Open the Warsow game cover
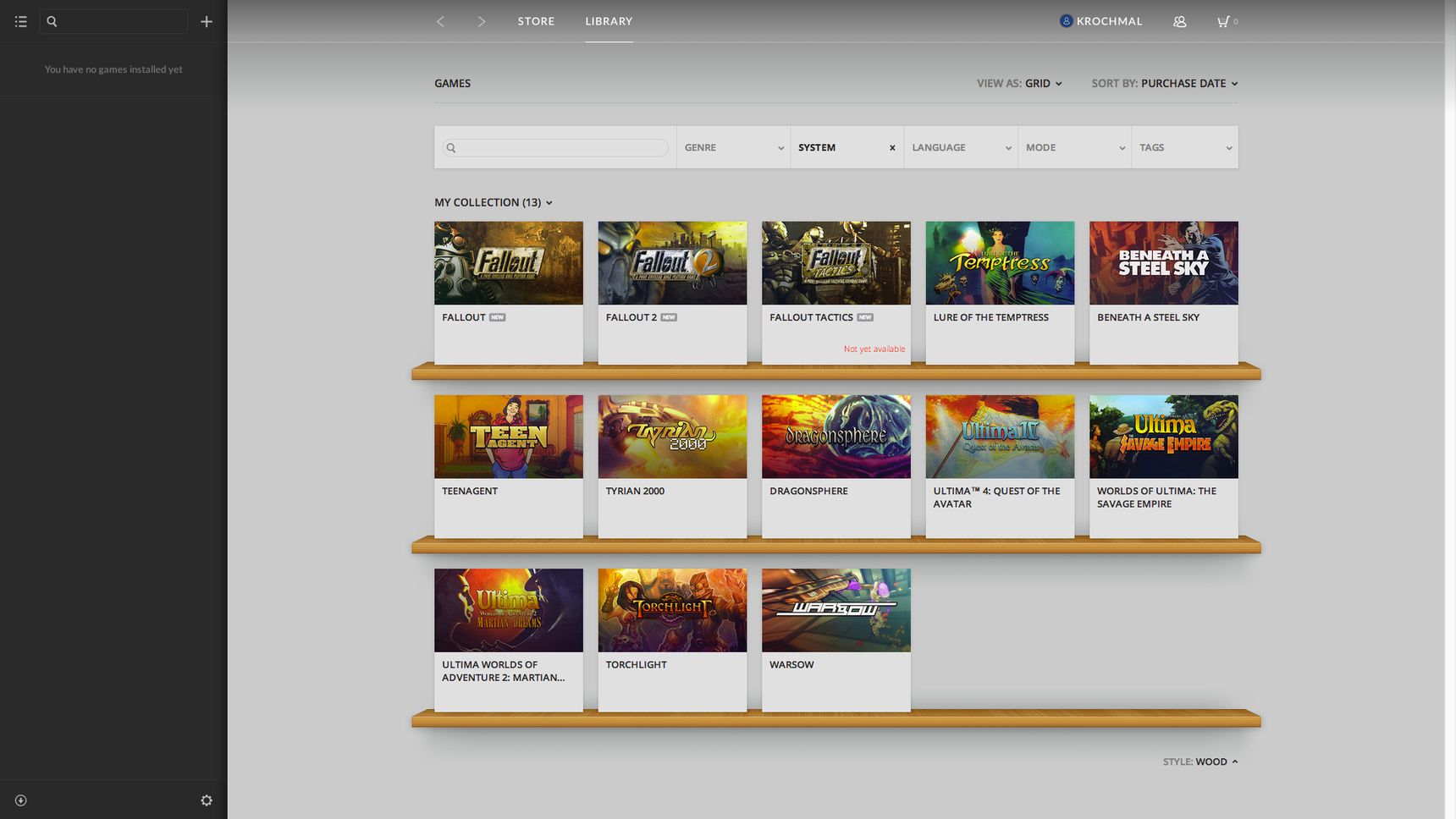 click(836, 610)
